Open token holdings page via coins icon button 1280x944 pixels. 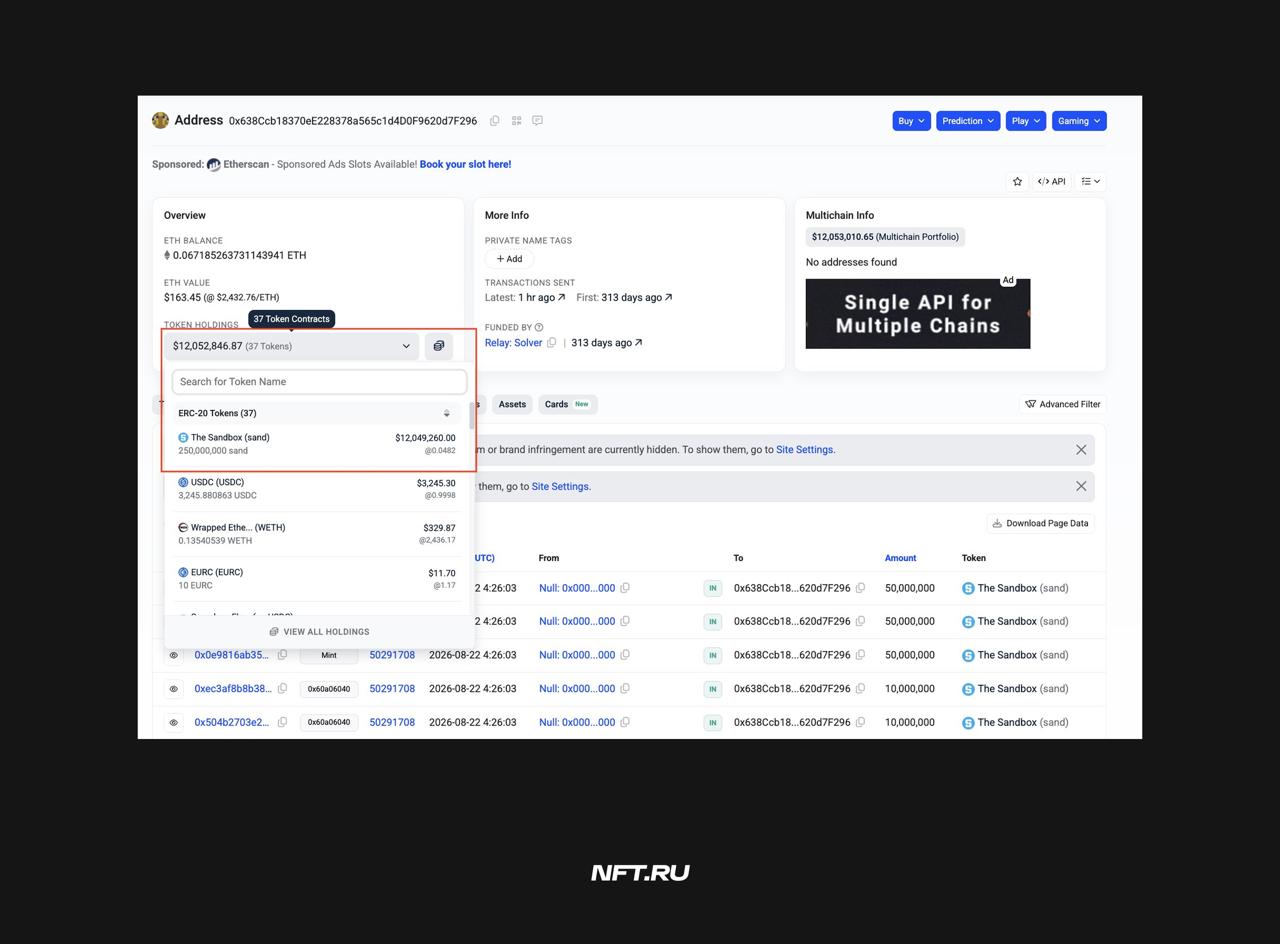438,346
